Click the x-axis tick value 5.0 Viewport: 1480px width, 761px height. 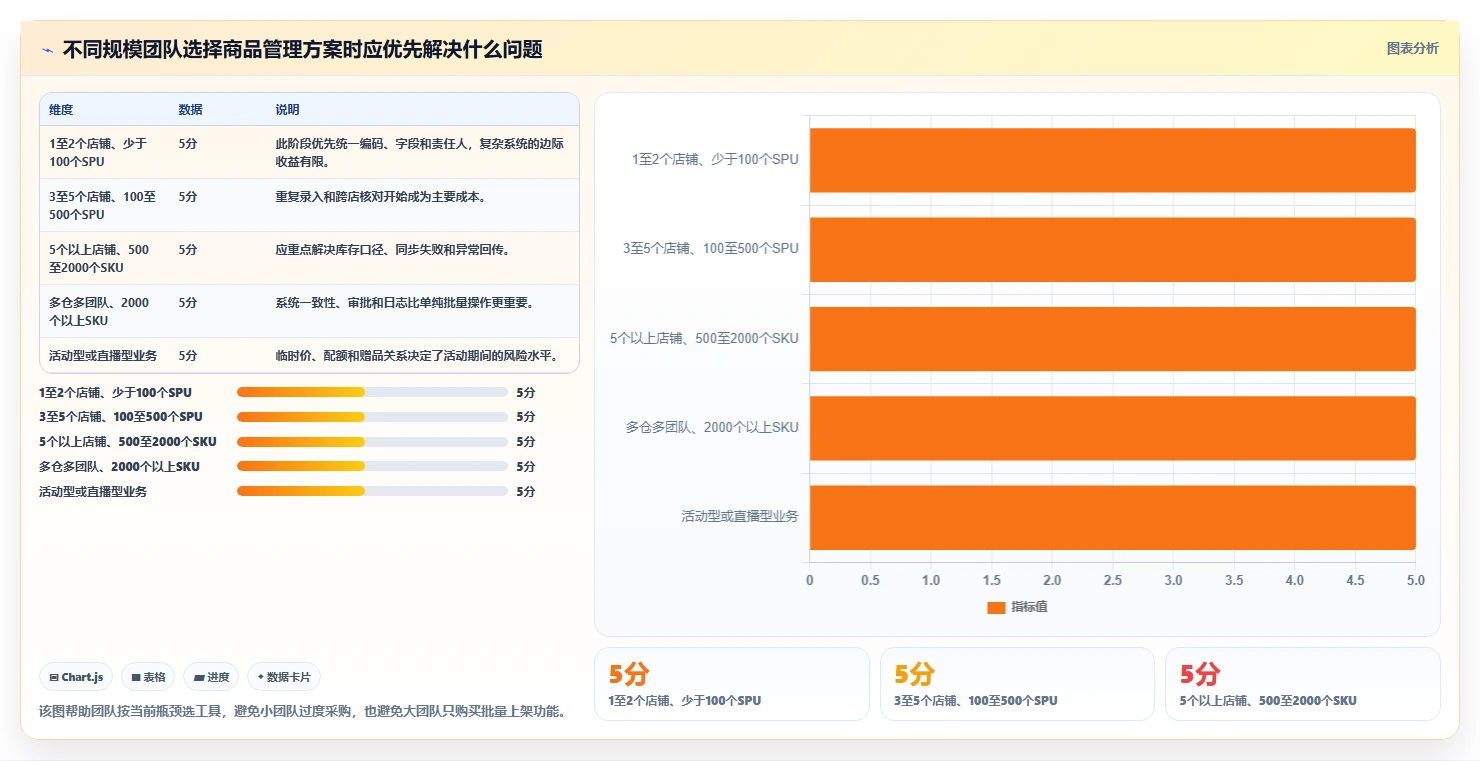(1415, 580)
